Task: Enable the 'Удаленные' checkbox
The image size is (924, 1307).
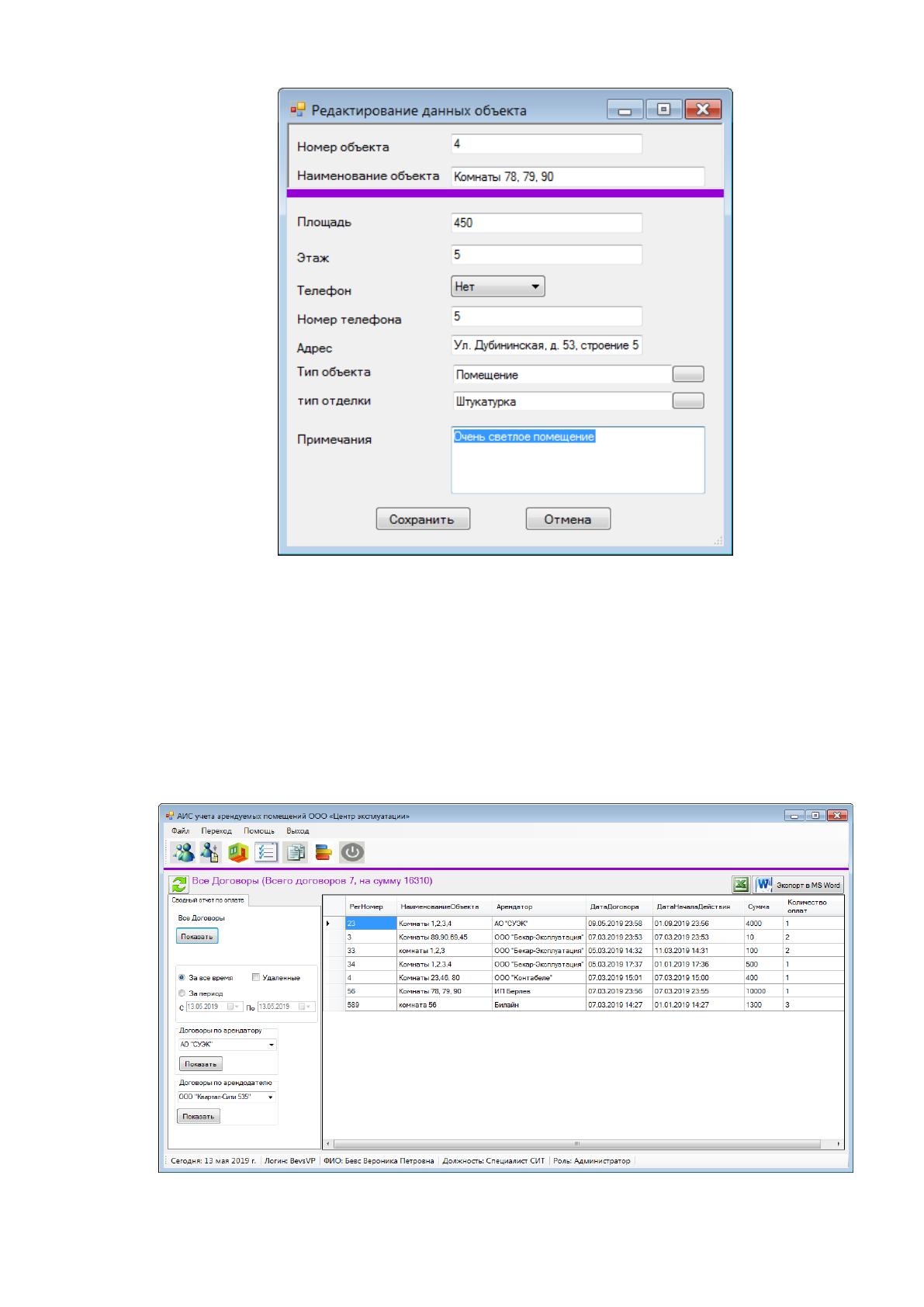Action: tap(256, 978)
